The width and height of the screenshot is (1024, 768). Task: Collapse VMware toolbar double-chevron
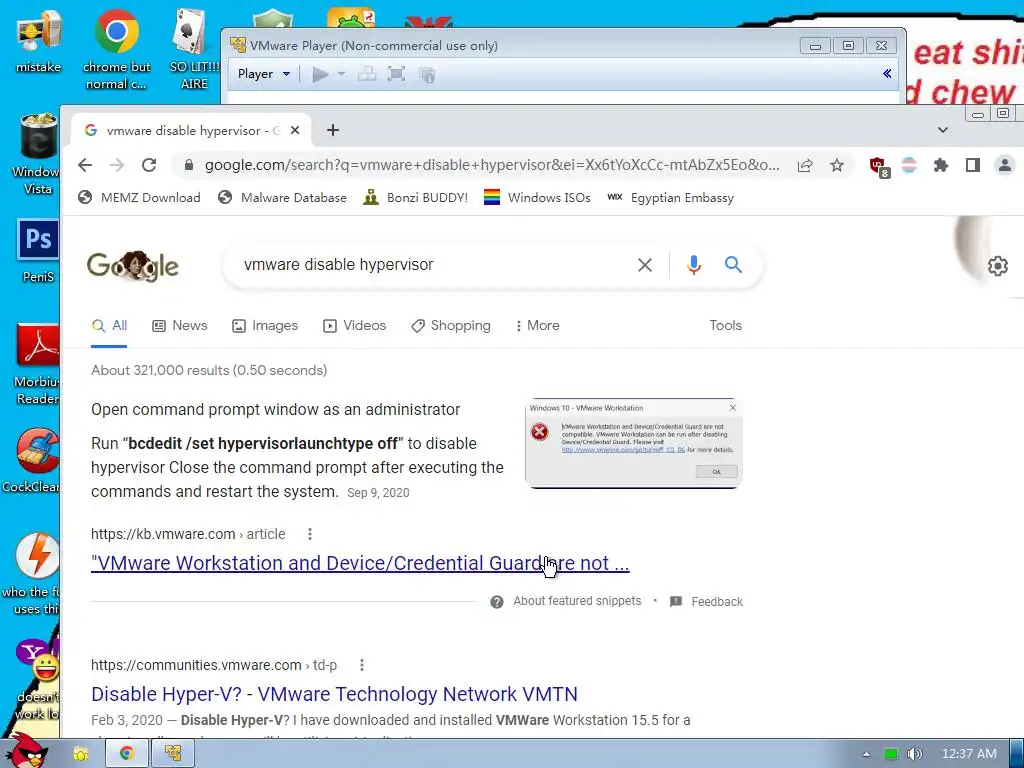pos(887,73)
